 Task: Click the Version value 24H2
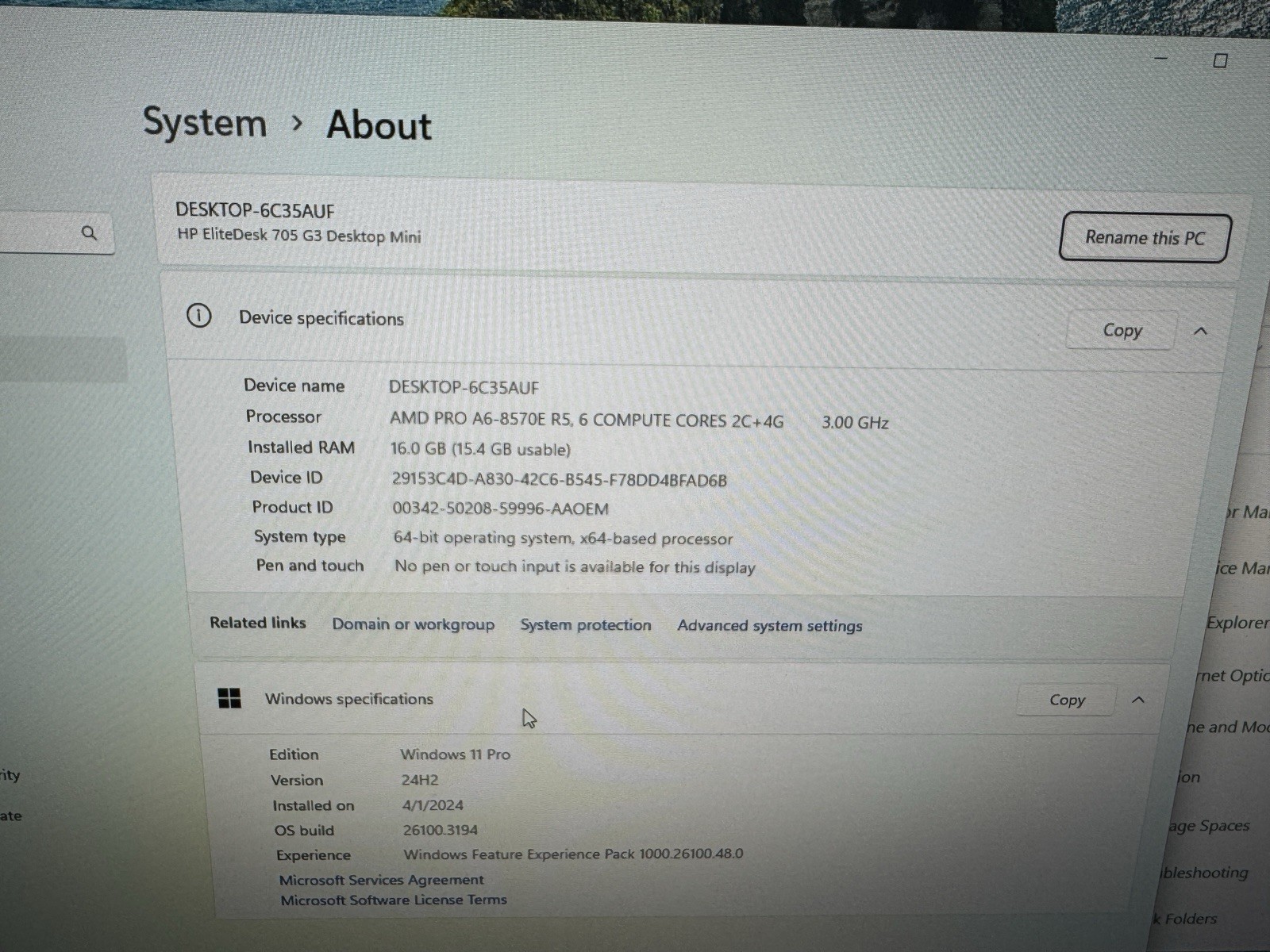(x=419, y=780)
